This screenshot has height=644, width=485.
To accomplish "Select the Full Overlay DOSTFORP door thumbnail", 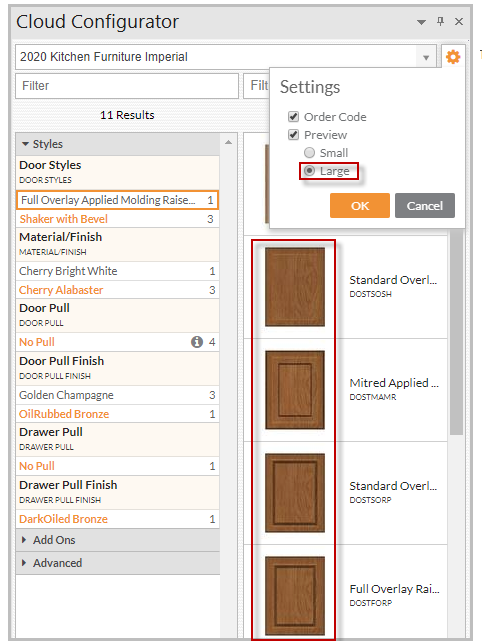I will [x=295, y=596].
